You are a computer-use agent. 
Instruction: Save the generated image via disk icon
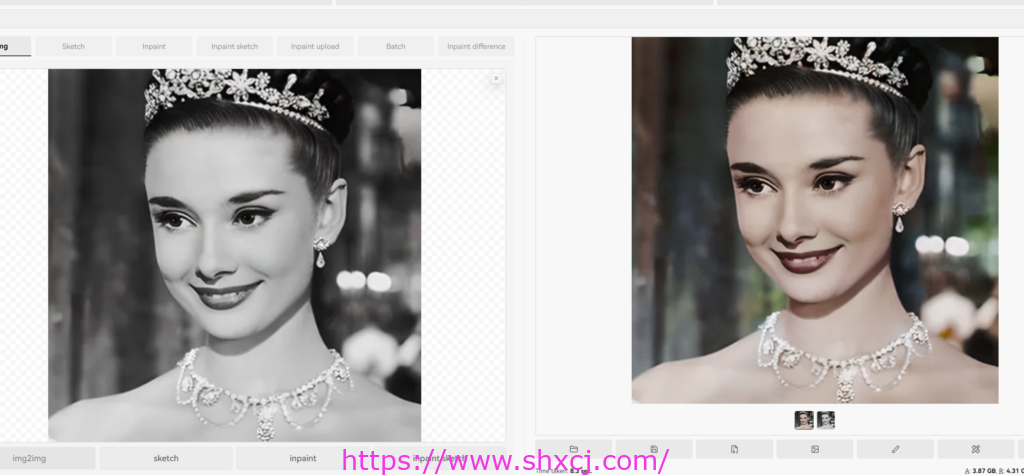(654, 449)
